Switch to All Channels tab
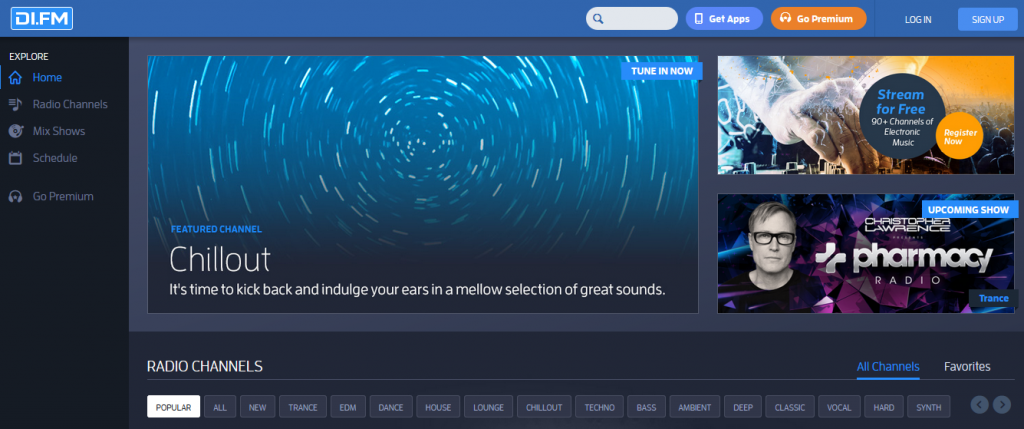The image size is (1024, 429). [888, 367]
